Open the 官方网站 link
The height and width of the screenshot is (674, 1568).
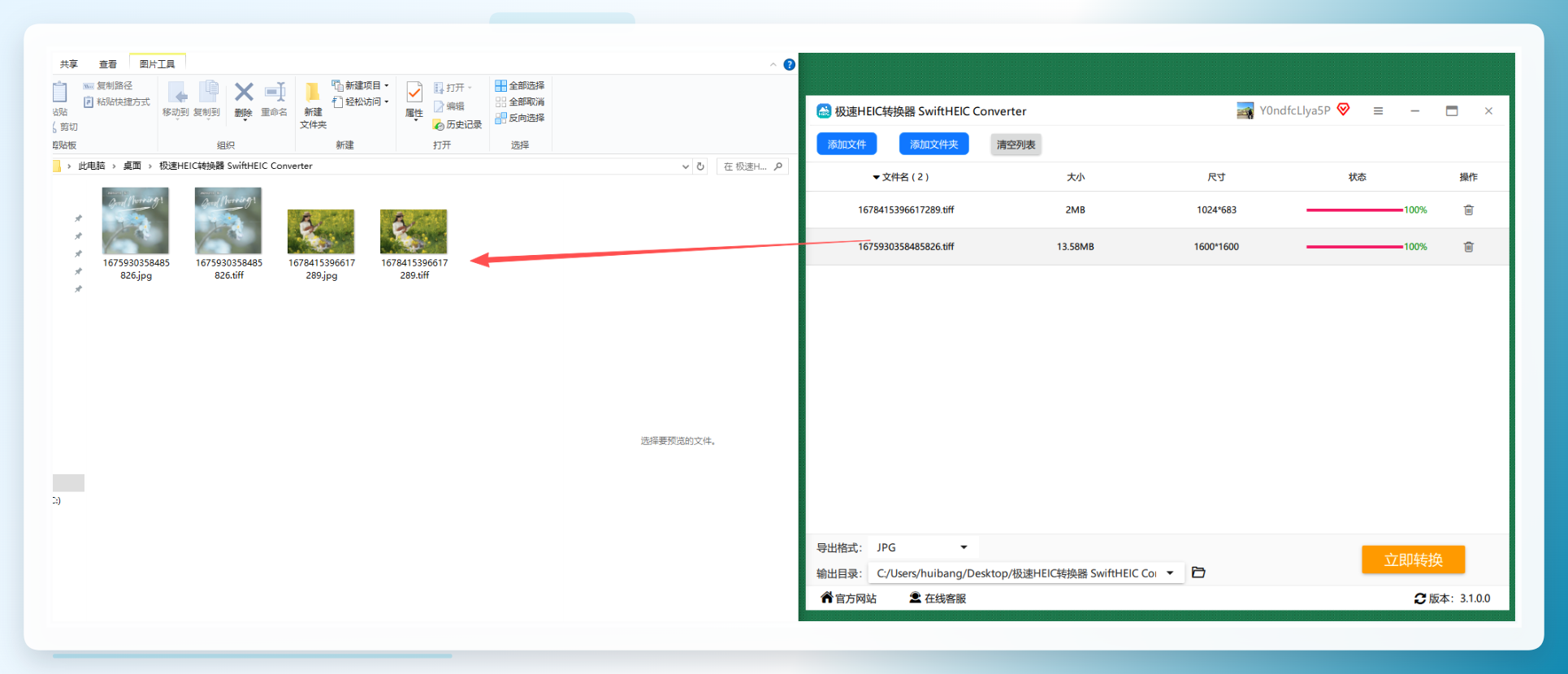(x=848, y=598)
